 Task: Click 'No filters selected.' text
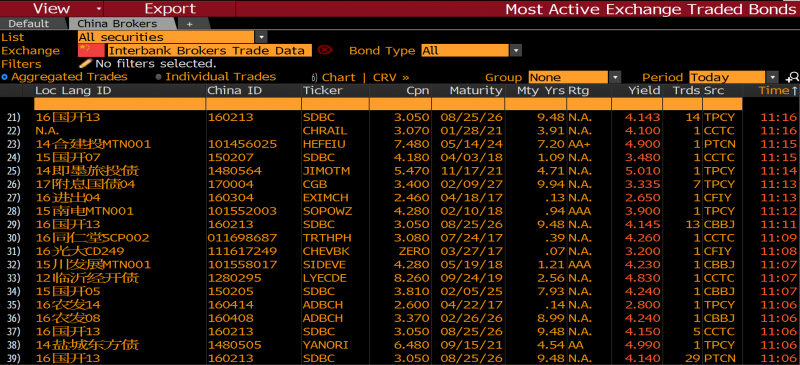[156, 64]
